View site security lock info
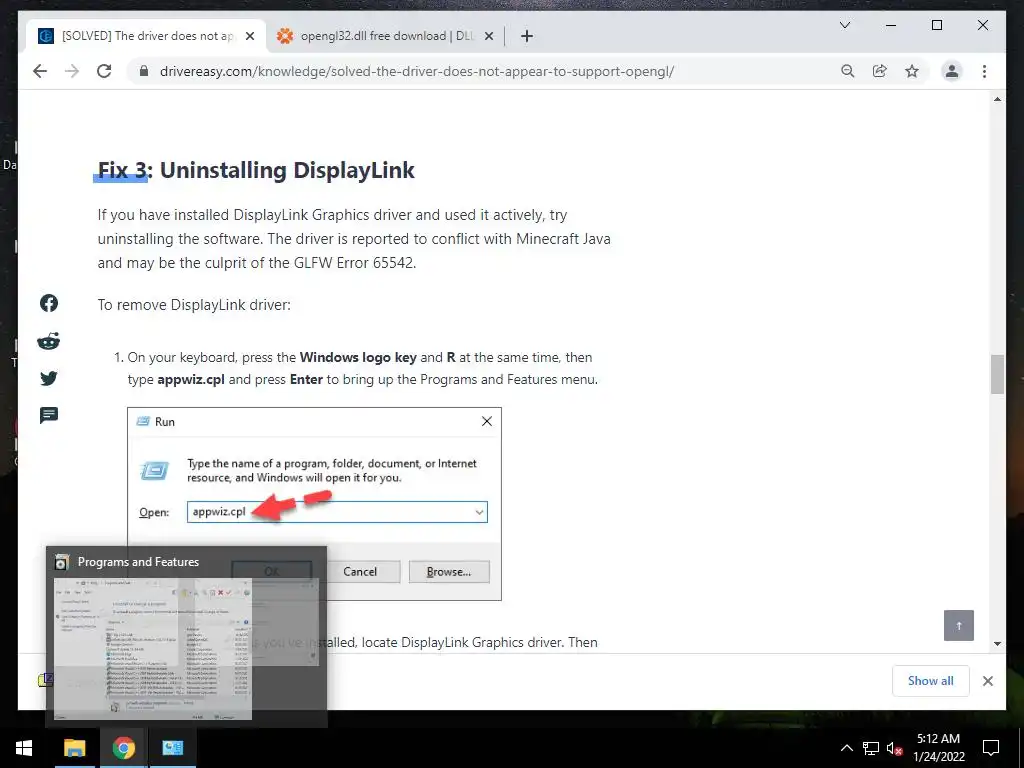1024x768 pixels. tap(144, 71)
